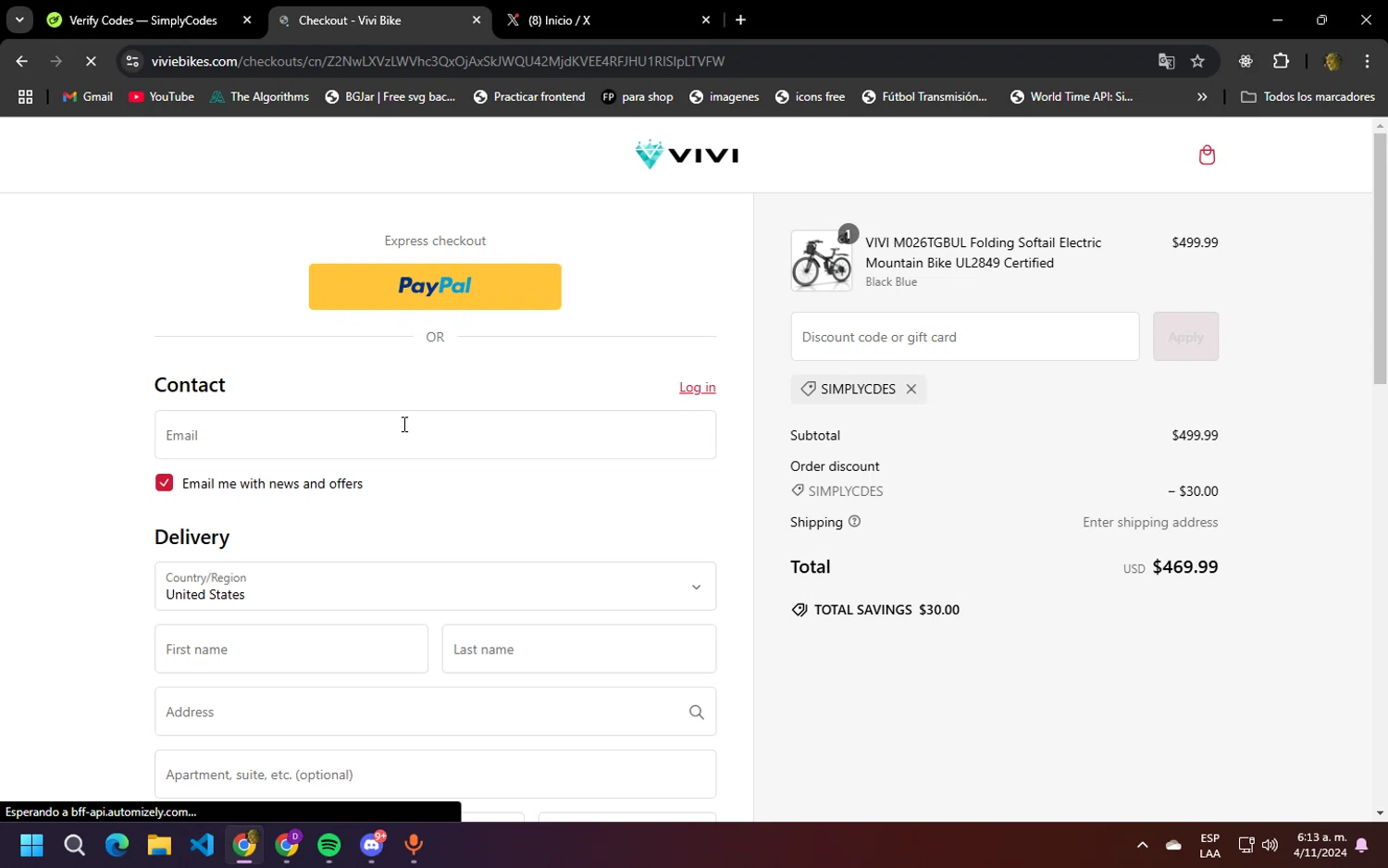The height and width of the screenshot is (868, 1388).
Task: Open Visual Studio Code from taskbar
Action: click(x=202, y=845)
